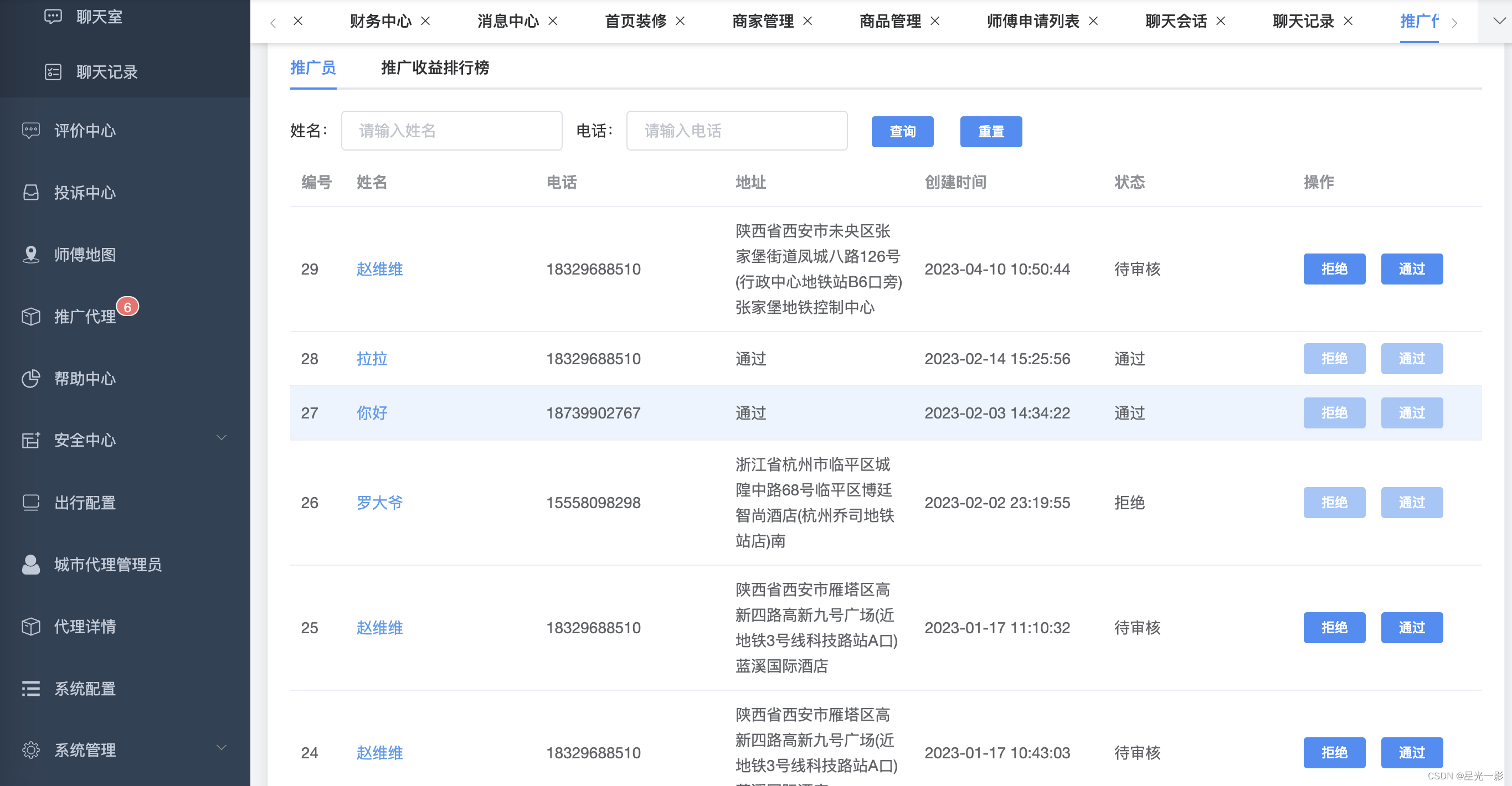Screen dimensions: 1512x786
Task: Open 师傅地图 via its map pin icon
Action: [30, 255]
